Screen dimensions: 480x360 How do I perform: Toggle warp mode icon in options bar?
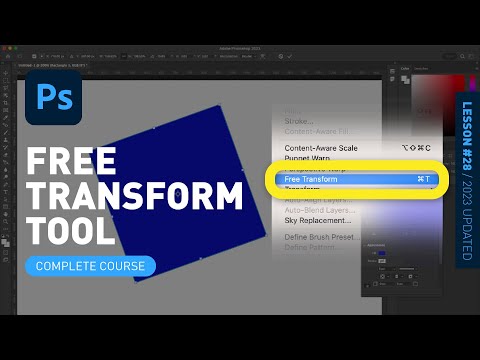point(263,56)
